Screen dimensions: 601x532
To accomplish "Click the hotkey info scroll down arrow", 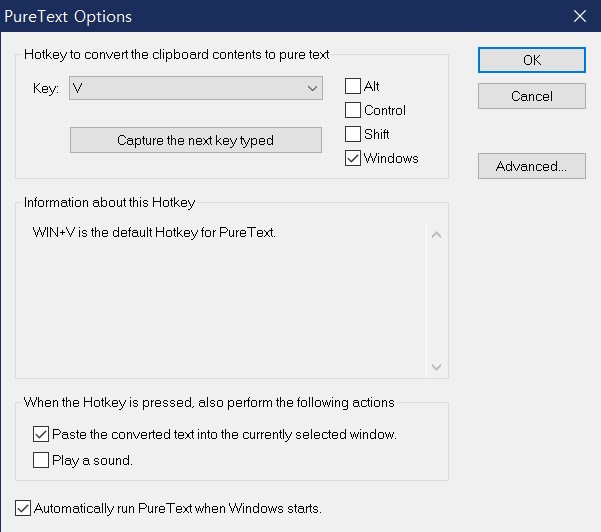I will [437, 367].
